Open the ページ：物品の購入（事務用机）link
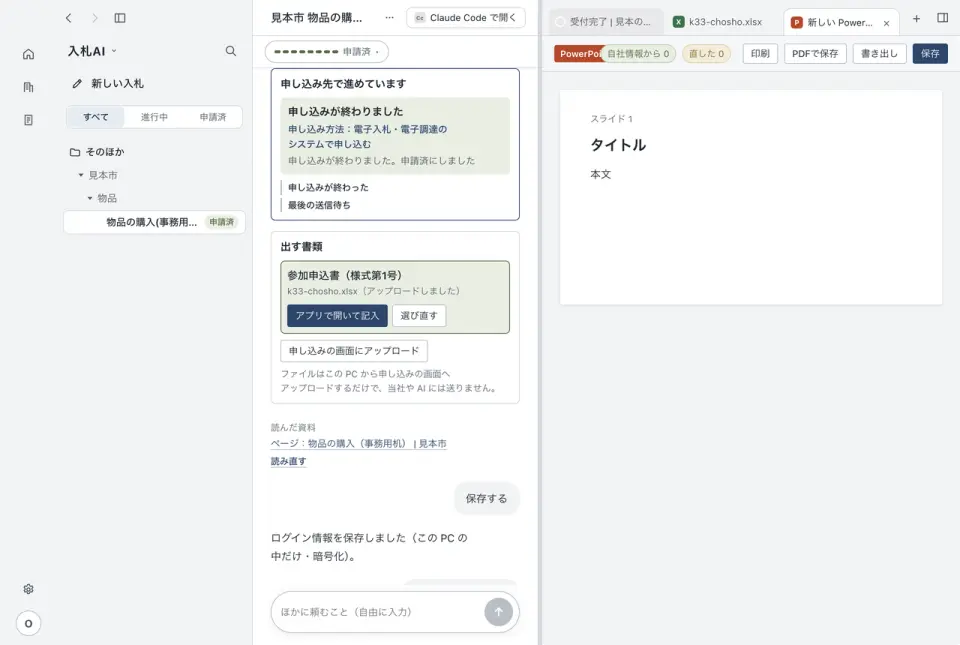This screenshot has width=960, height=645. click(358, 444)
